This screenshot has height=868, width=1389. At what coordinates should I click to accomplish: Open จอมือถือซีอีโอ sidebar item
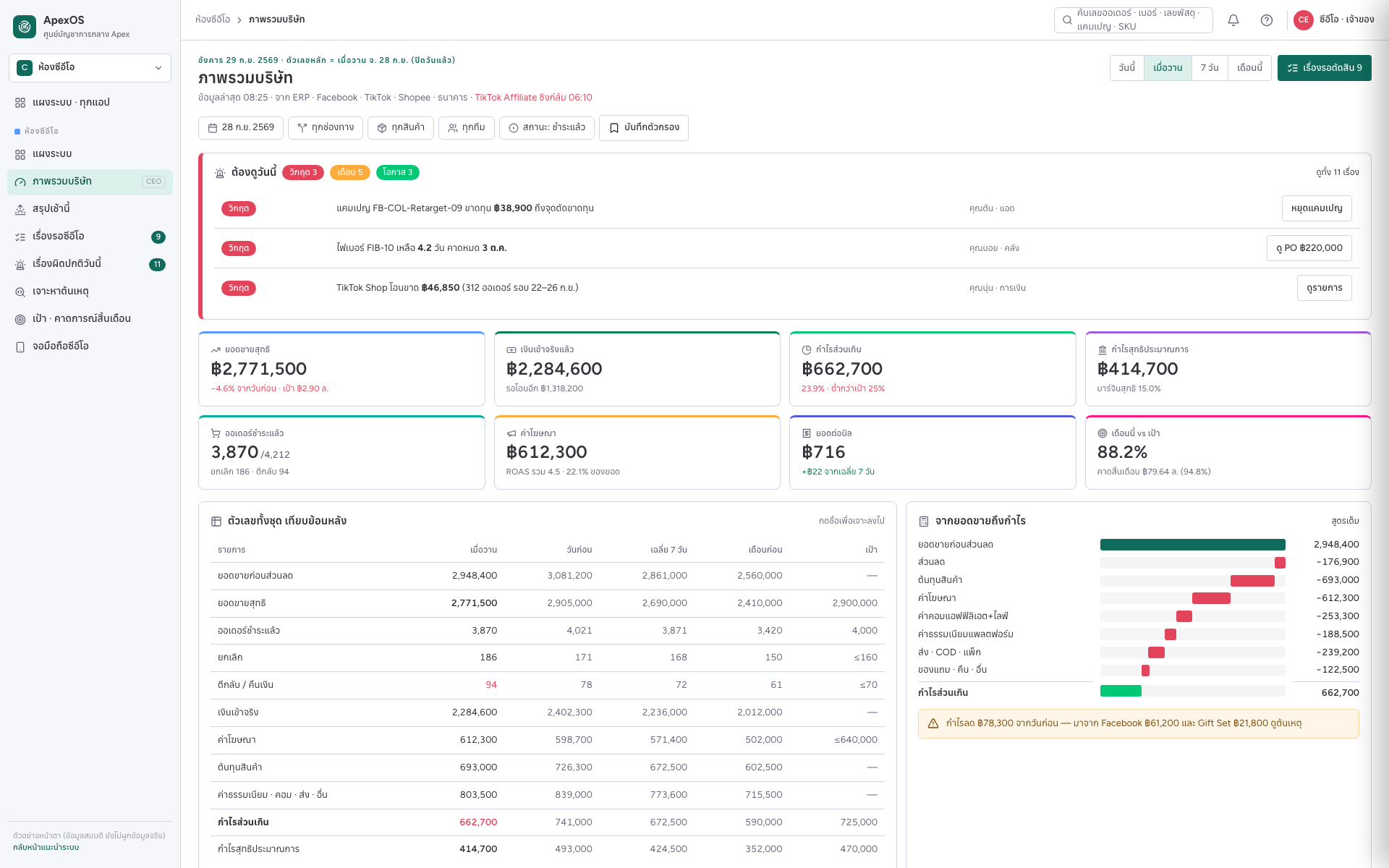point(90,346)
